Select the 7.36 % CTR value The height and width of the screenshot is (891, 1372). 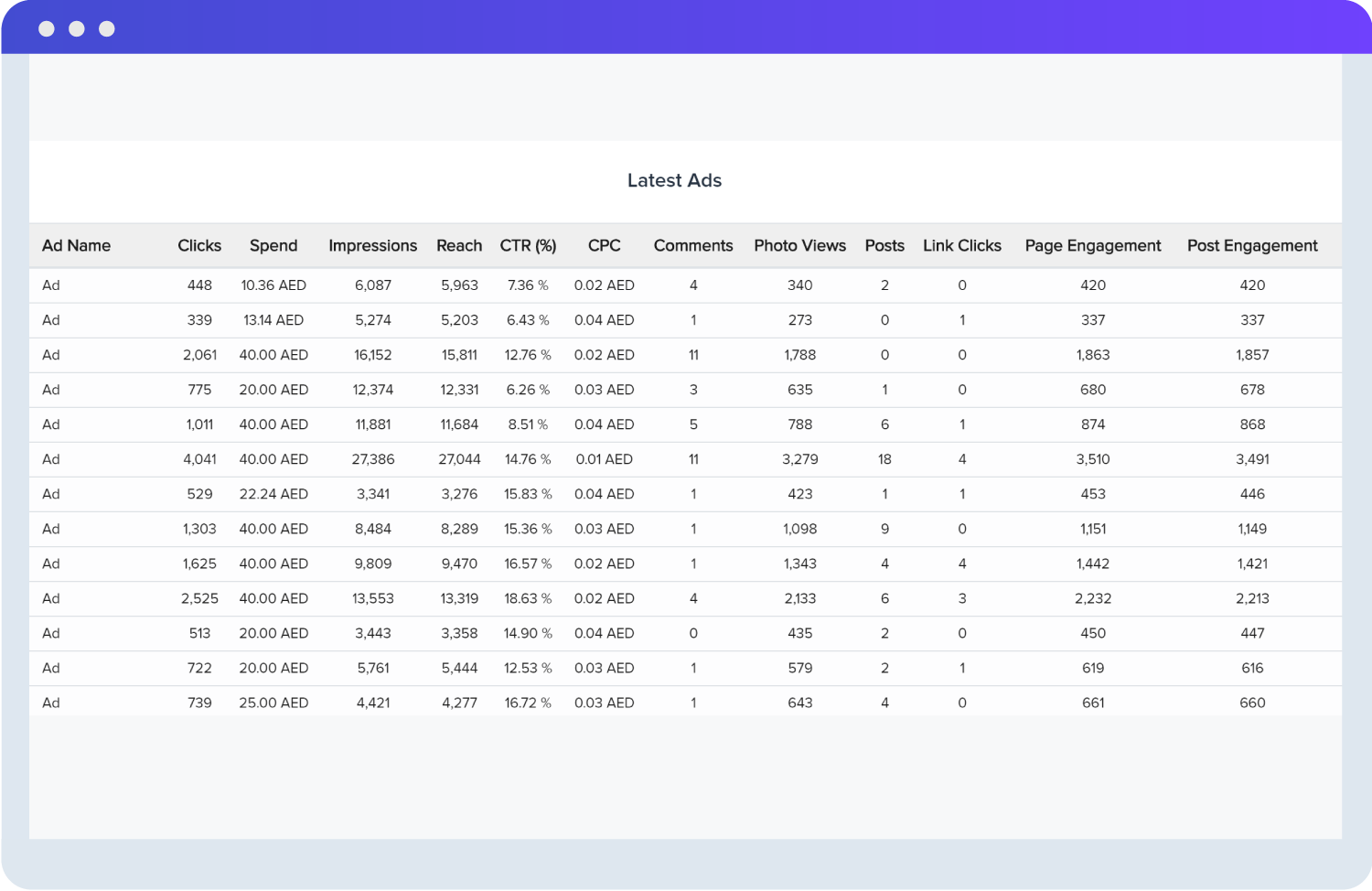tap(528, 285)
